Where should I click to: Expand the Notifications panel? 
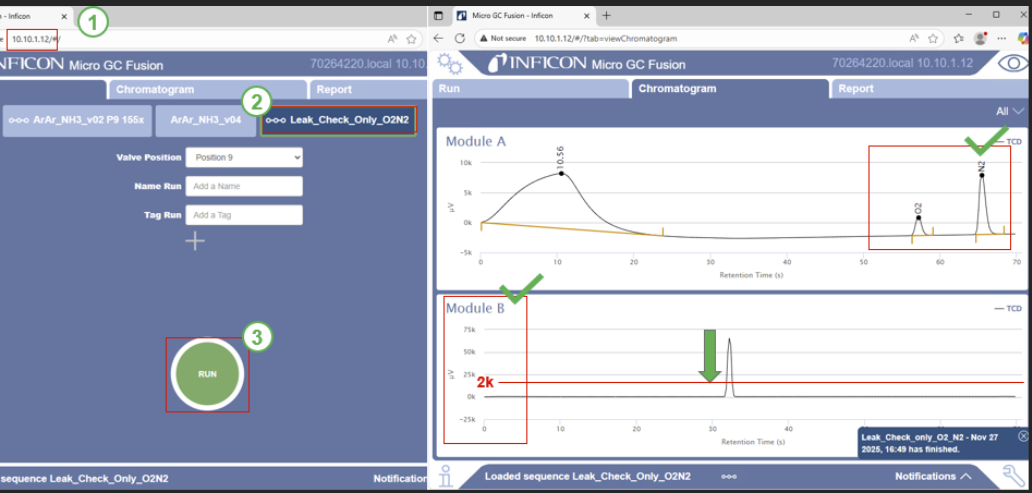click(x=934, y=477)
